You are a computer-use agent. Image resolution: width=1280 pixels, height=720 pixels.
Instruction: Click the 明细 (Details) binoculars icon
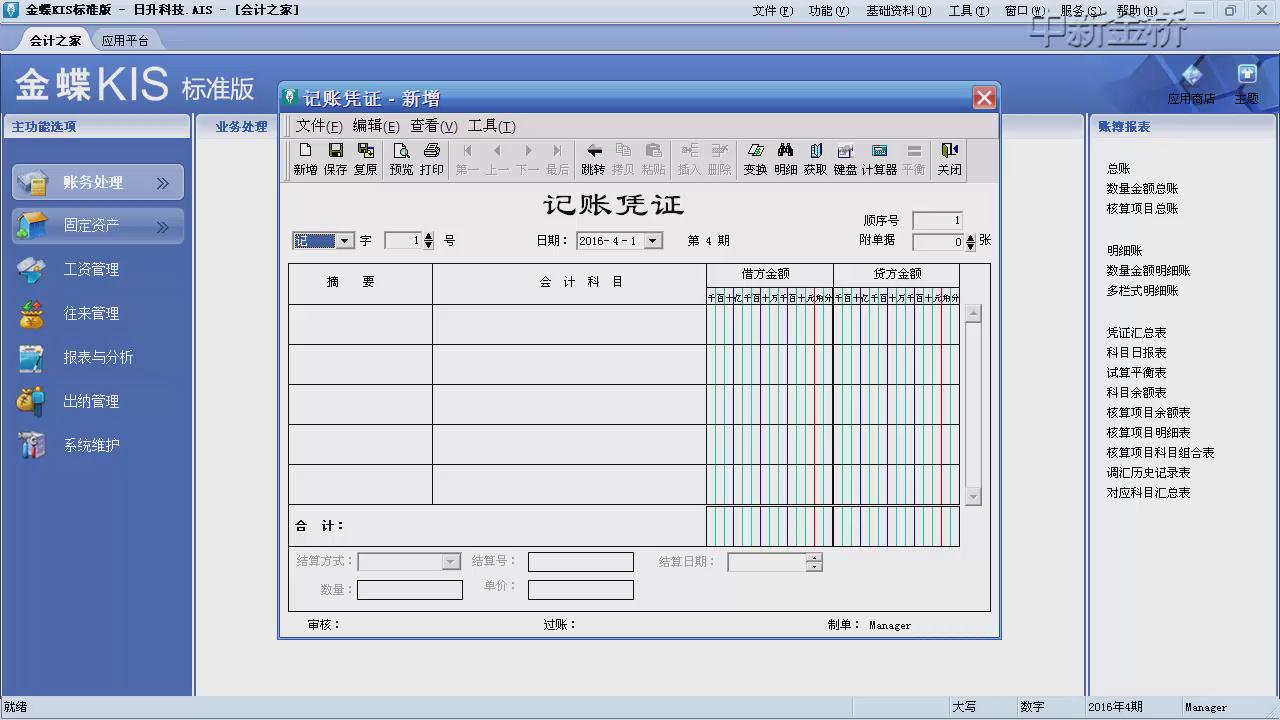[785, 159]
